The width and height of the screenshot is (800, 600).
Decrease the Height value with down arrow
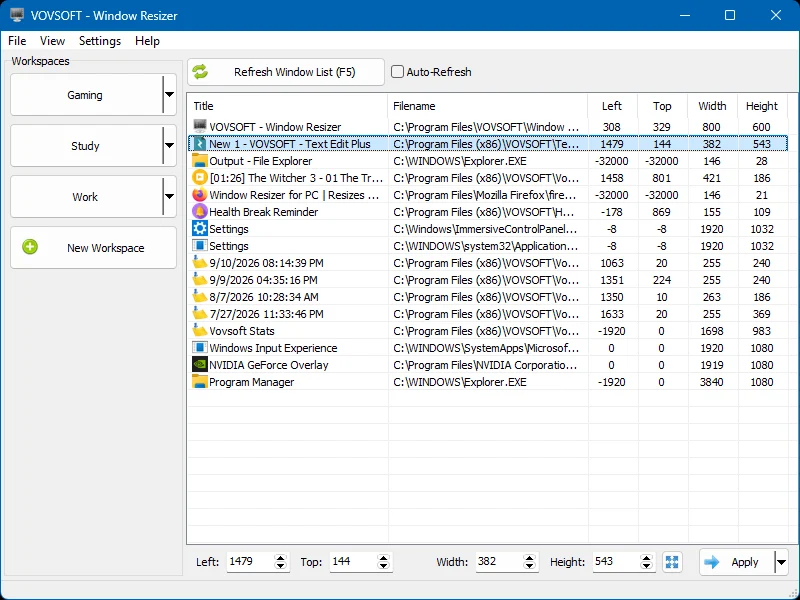pyautogui.click(x=646, y=566)
